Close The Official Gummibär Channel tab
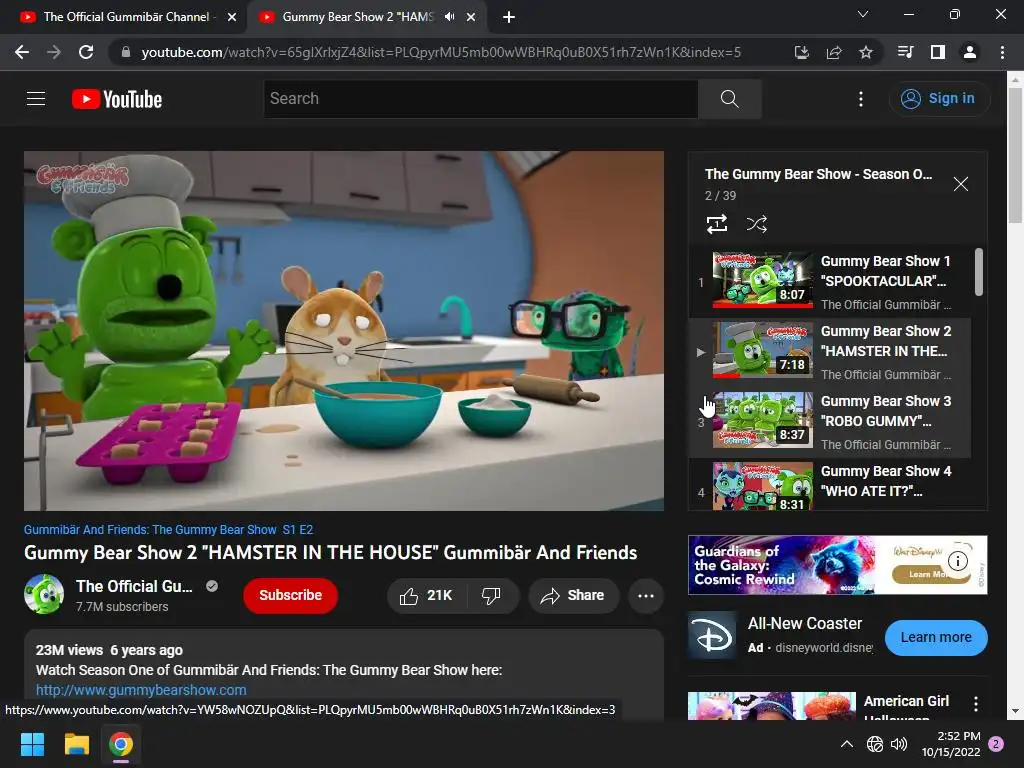The width and height of the screenshot is (1024, 768). click(x=232, y=17)
